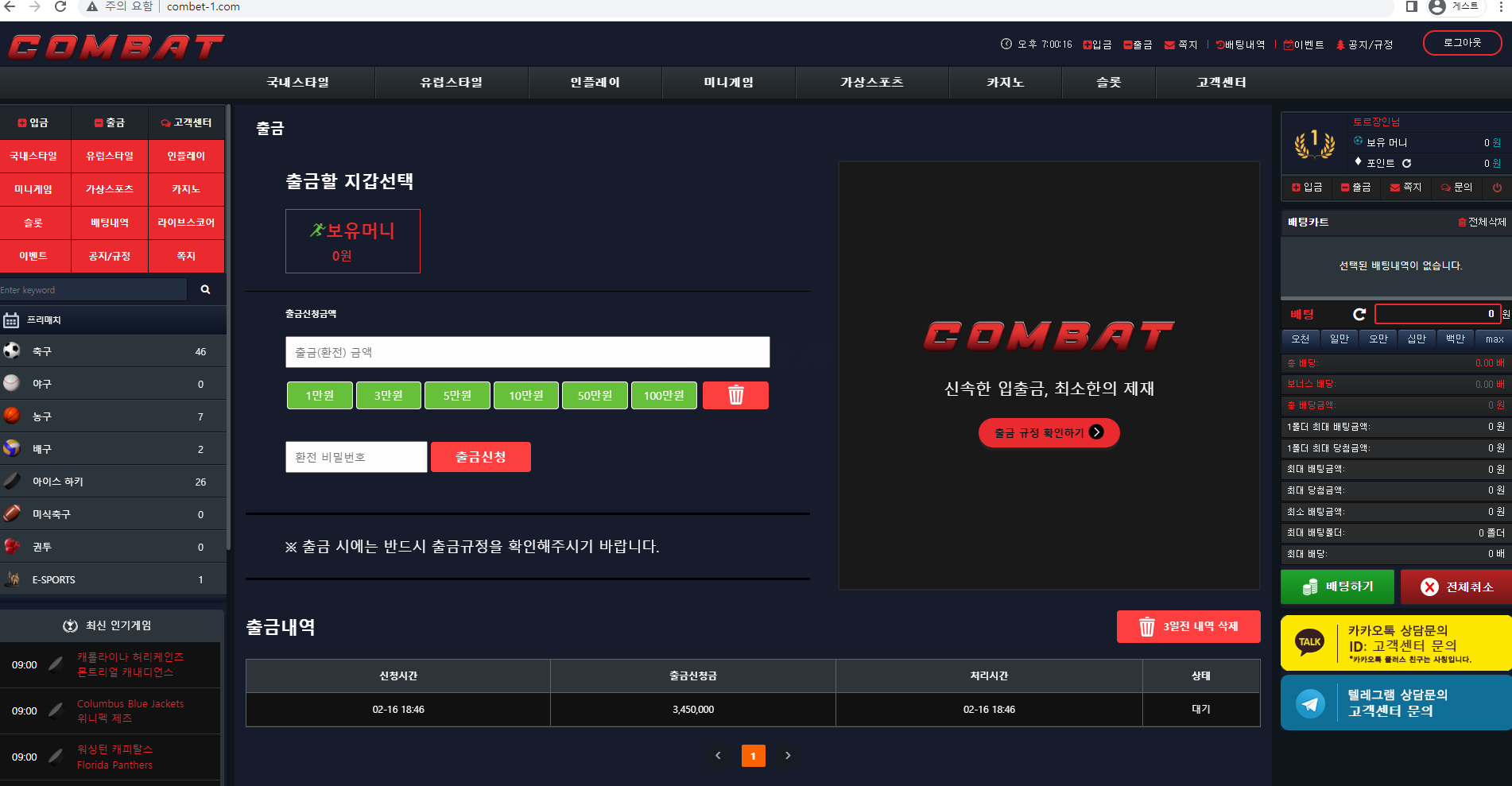Click the 출금(환전) 금액 input field
The image size is (1512, 786).
click(x=527, y=352)
